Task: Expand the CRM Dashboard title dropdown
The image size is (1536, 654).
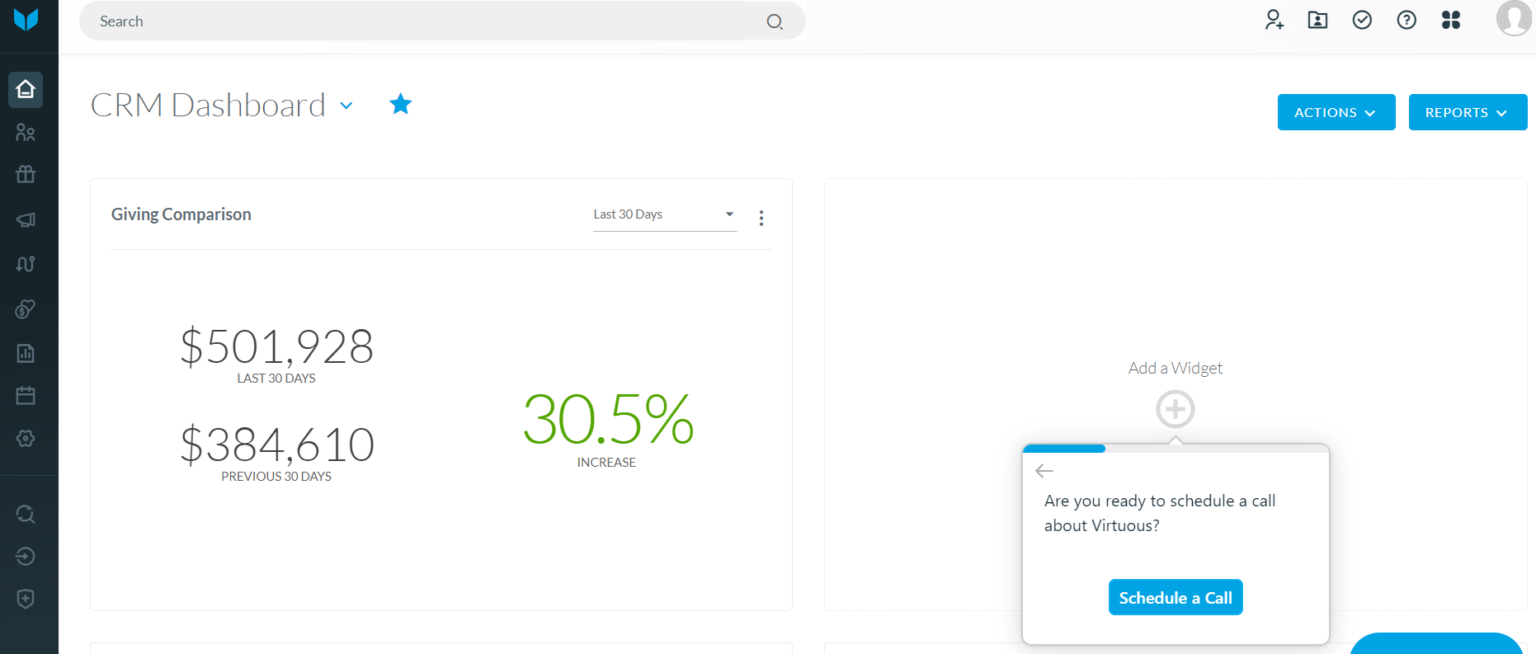Action: [x=346, y=105]
